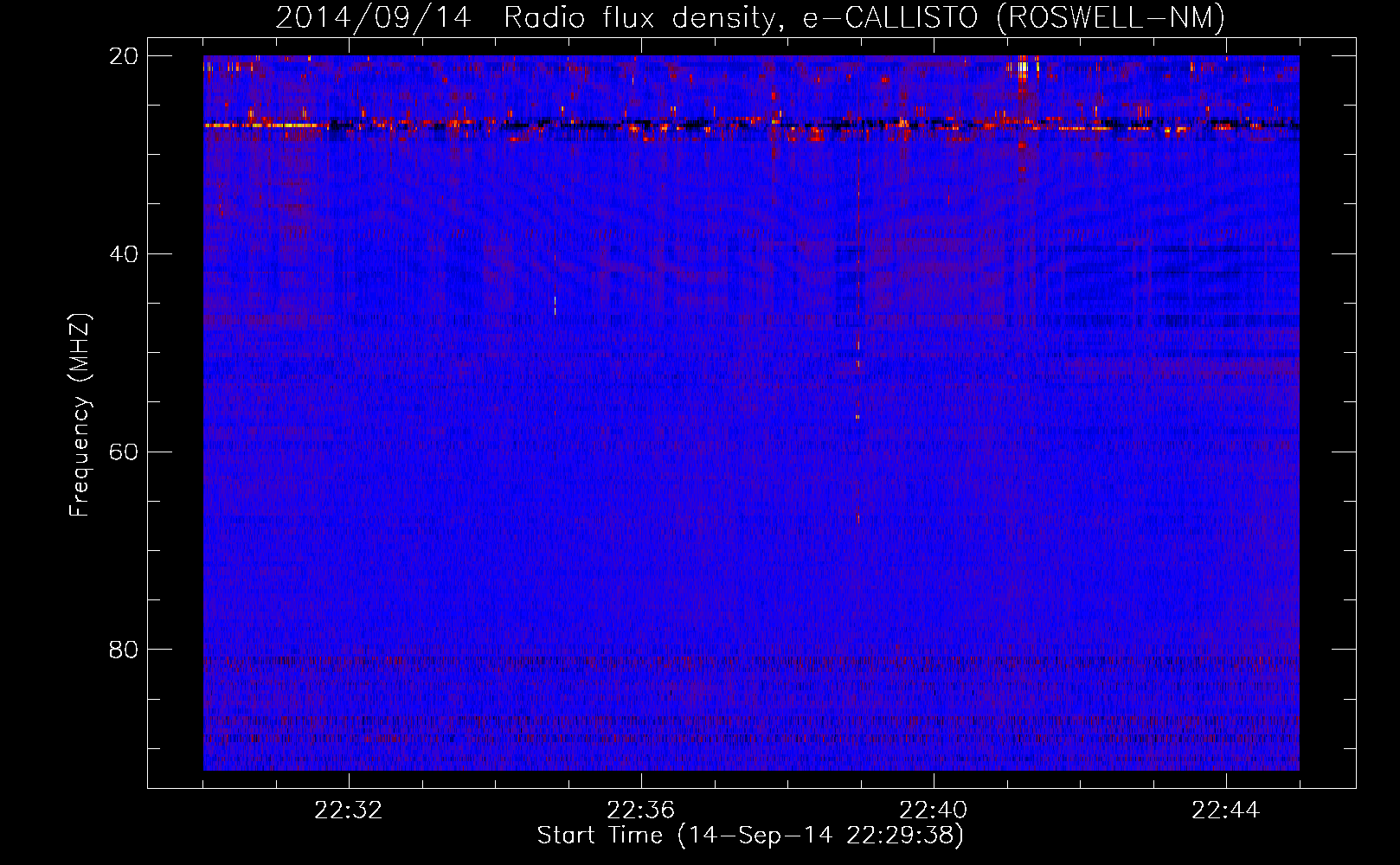The image size is (1400, 865).
Task: Click the 22:32 time tick label
Action: click(349, 811)
